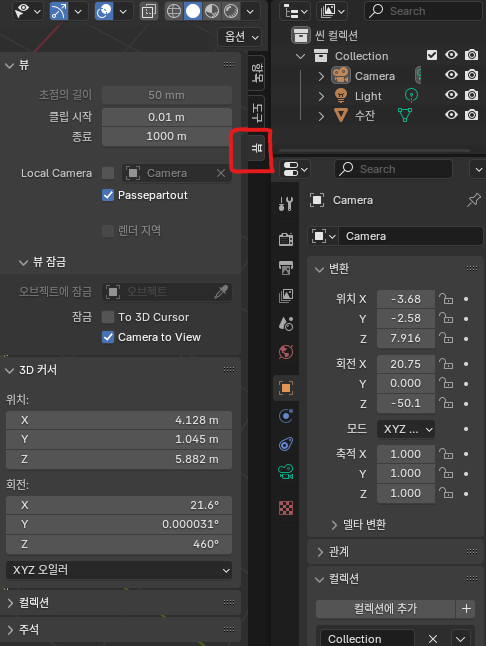486x646 pixels.
Task: Pin the Camera properties editor
Action: 473,200
